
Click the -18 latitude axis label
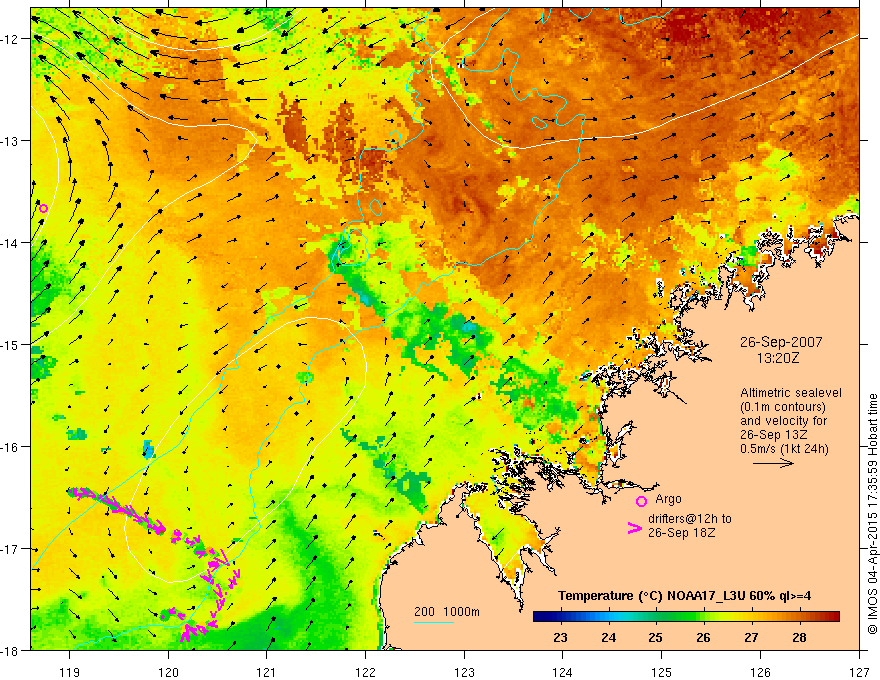point(11,651)
